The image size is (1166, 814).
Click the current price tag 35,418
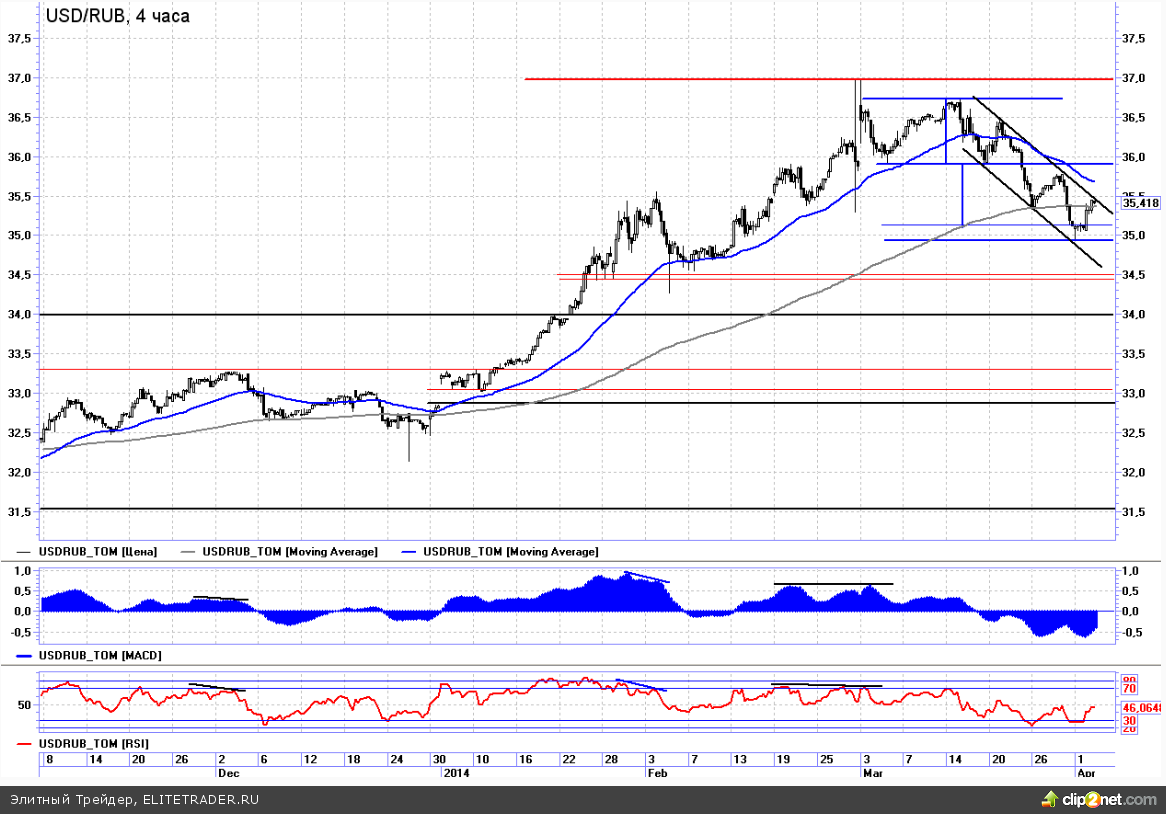point(1140,203)
